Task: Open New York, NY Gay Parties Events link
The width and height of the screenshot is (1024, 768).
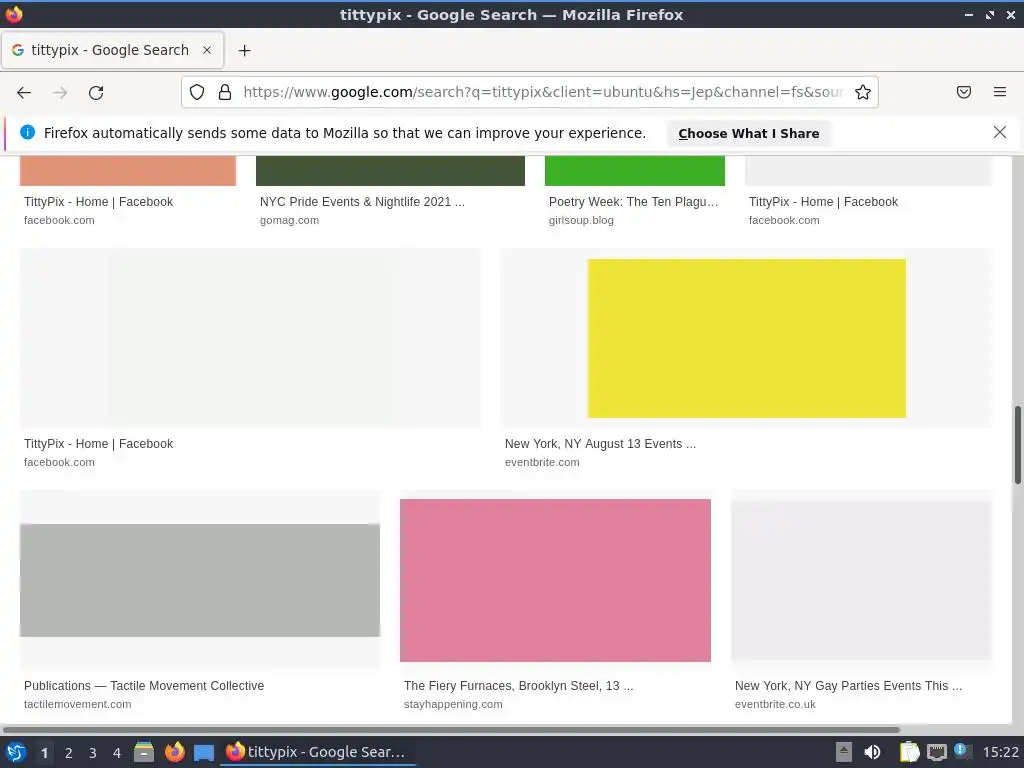Action: click(x=848, y=686)
